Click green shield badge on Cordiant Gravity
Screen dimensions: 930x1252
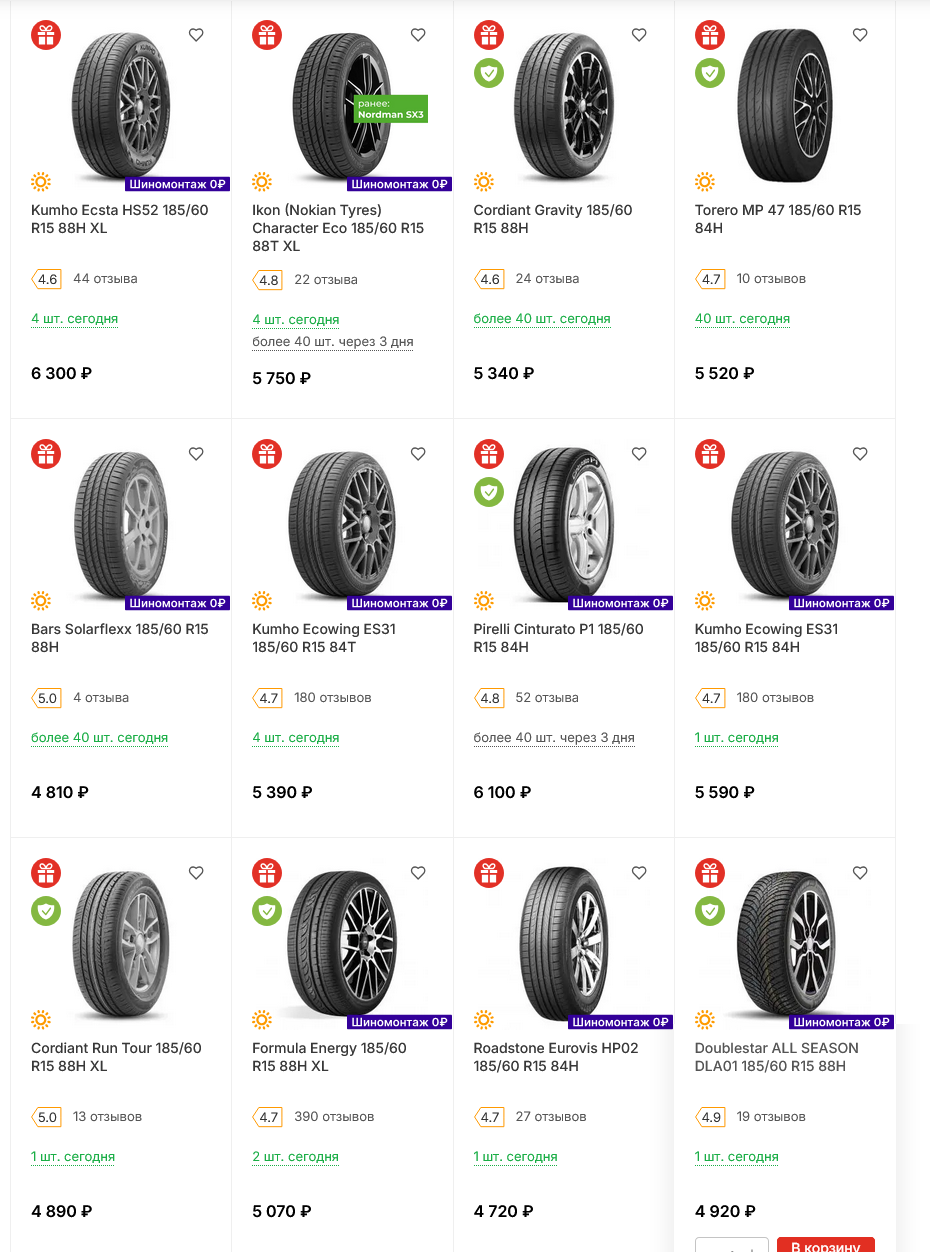(x=488, y=73)
